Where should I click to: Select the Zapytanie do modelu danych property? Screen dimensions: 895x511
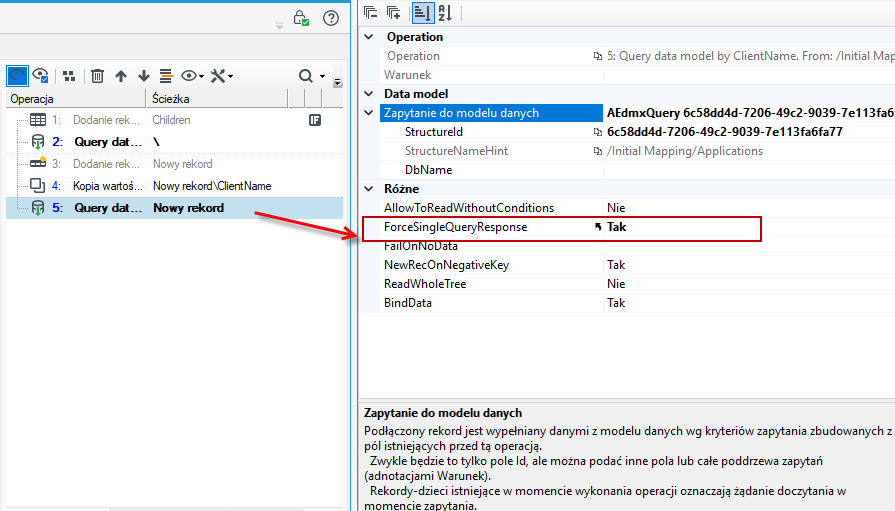pyautogui.click(x=491, y=112)
